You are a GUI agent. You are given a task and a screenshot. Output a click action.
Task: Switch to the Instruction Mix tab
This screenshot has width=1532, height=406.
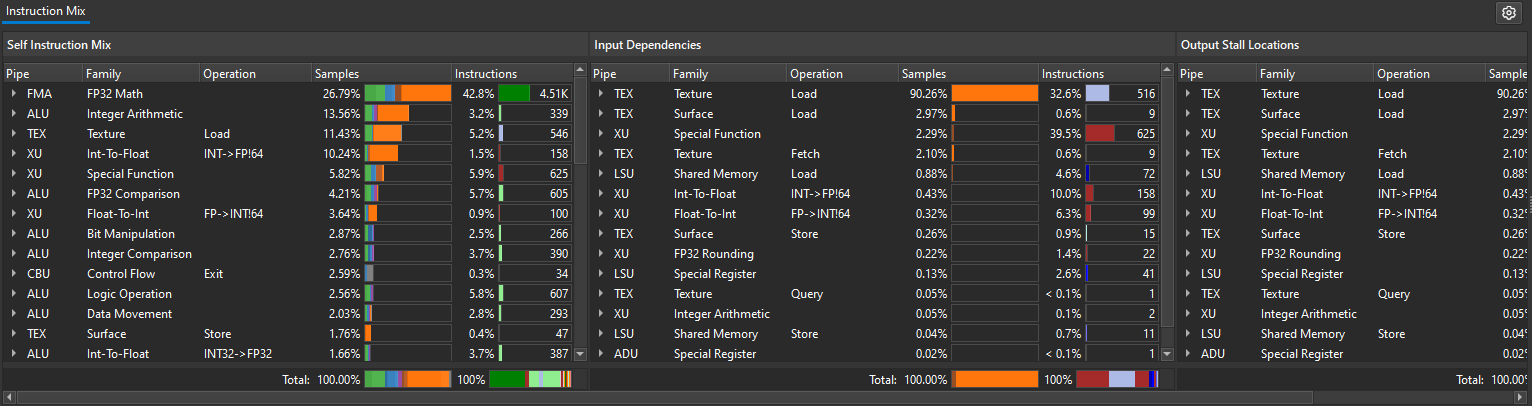46,12
